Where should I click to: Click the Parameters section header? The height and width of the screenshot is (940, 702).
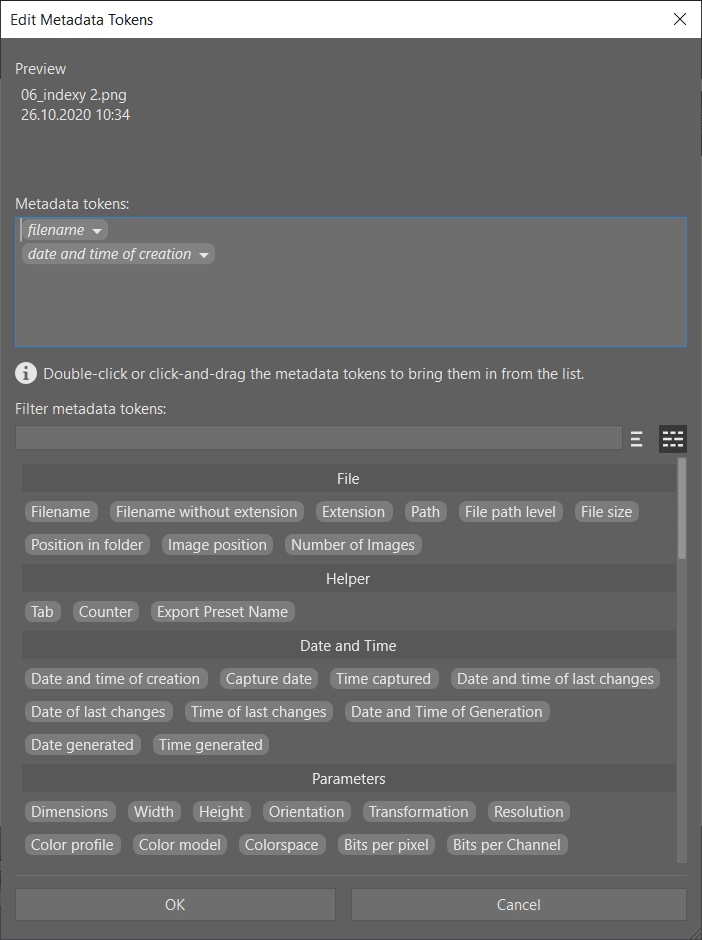(348, 779)
